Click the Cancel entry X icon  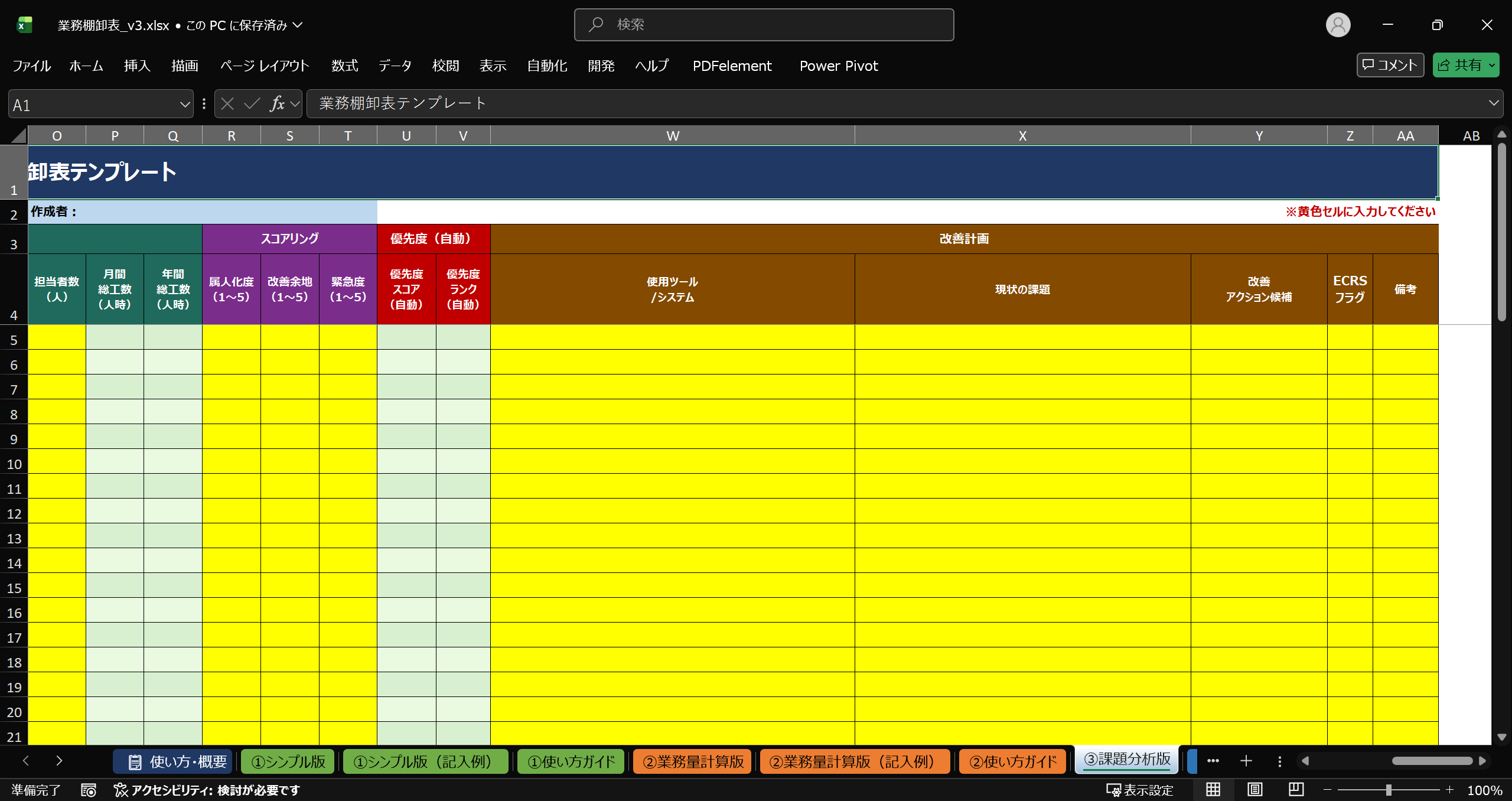coord(227,104)
